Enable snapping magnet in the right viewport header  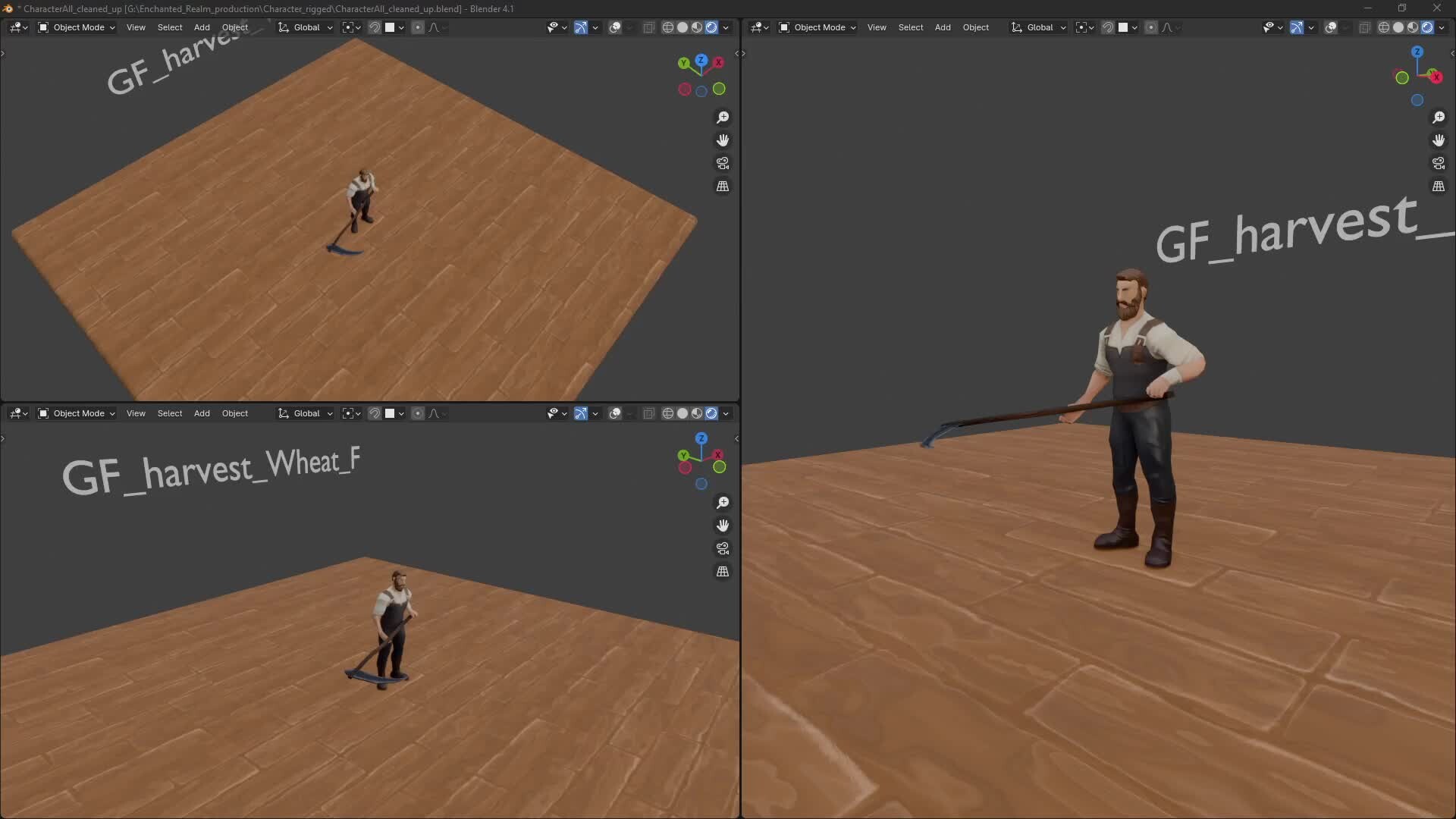click(1109, 27)
